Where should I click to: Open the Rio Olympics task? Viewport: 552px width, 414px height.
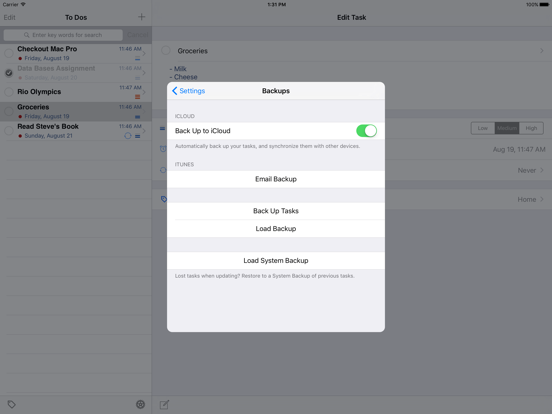pos(76,92)
